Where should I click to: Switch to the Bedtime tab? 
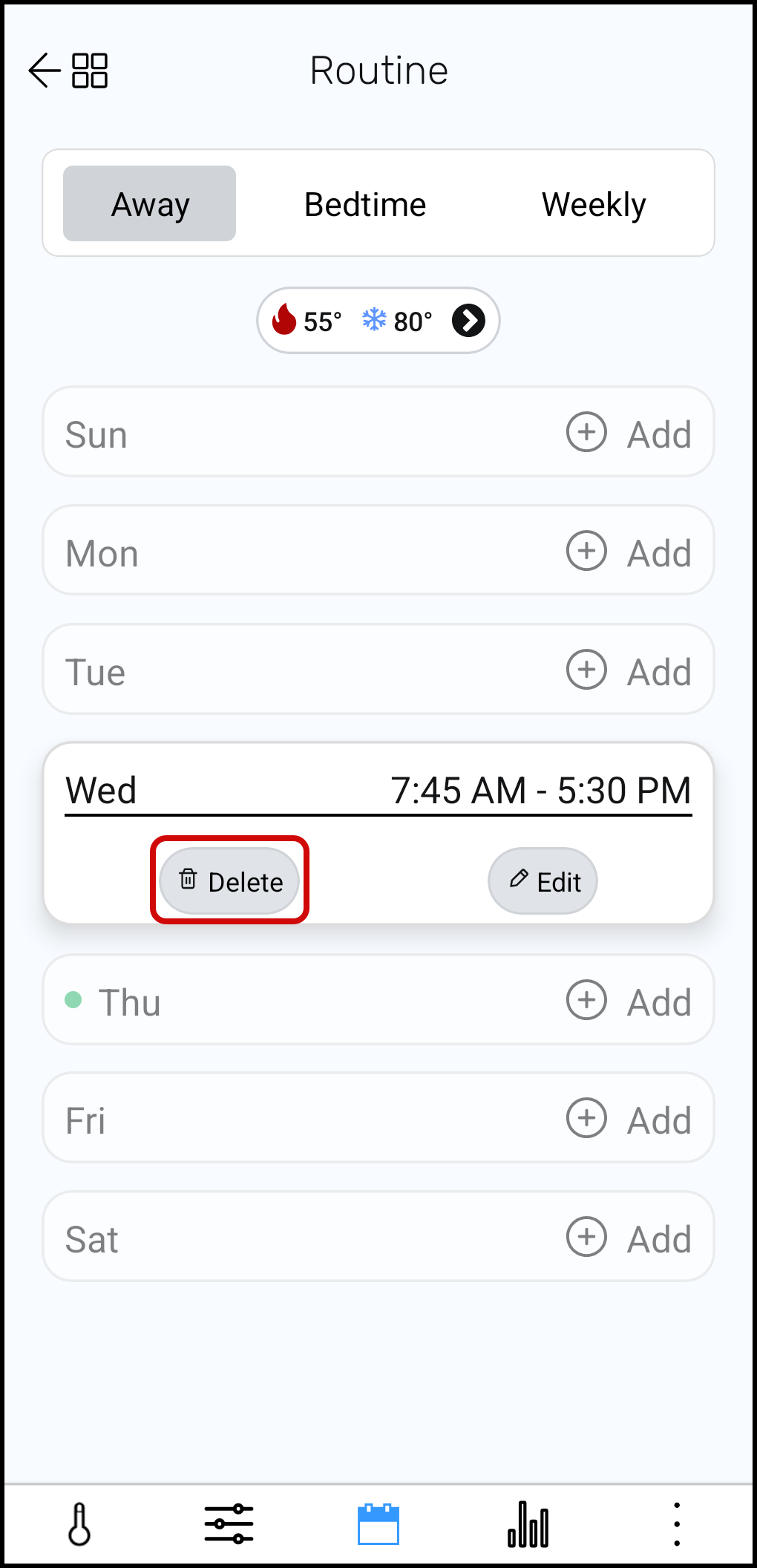pos(365,204)
